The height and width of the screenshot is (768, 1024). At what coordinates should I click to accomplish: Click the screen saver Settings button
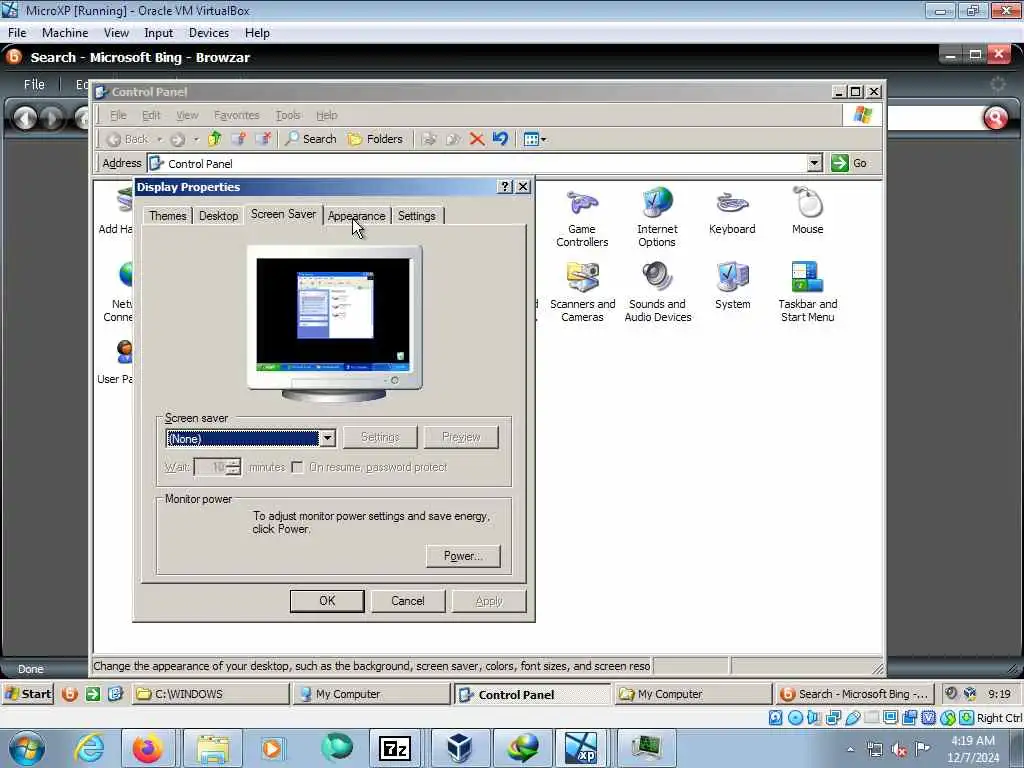[380, 437]
